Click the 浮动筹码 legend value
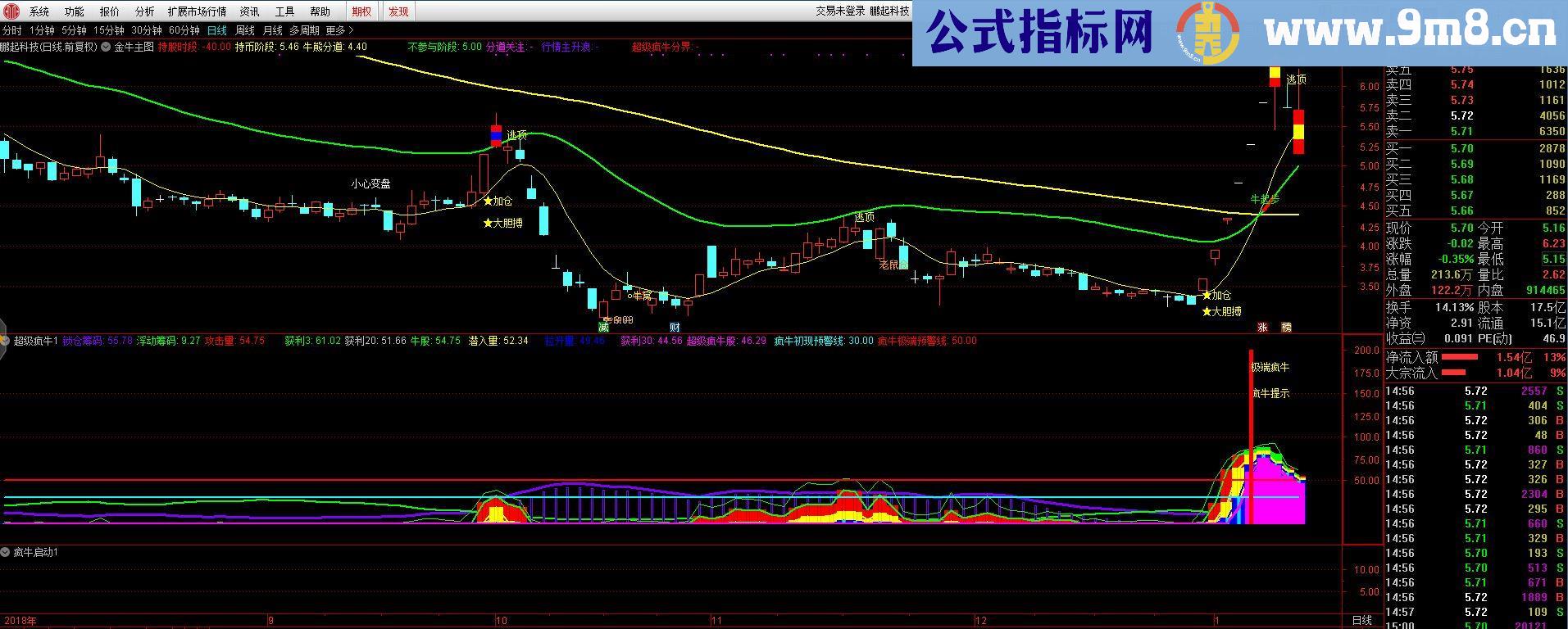Image resolution: width=1568 pixels, height=629 pixels. click(x=168, y=341)
